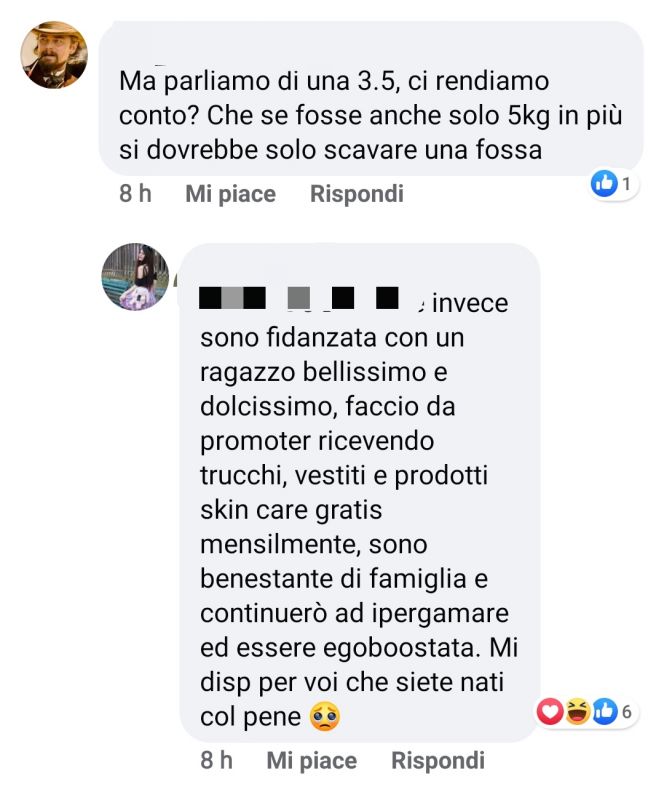
Task: Click the thumbs-up reaction on second comment
Action: [x=605, y=711]
